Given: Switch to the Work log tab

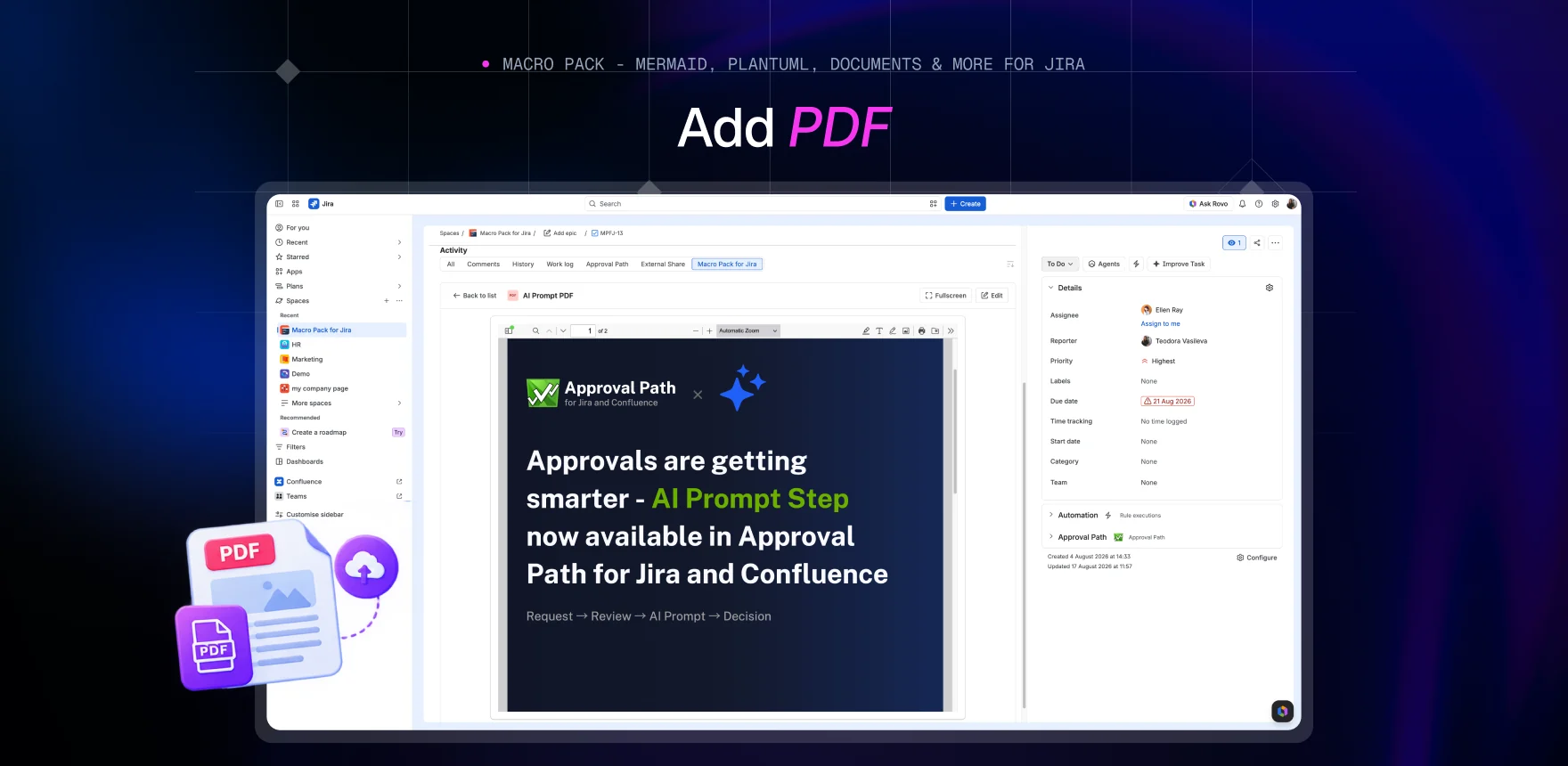Looking at the screenshot, I should click(560, 265).
